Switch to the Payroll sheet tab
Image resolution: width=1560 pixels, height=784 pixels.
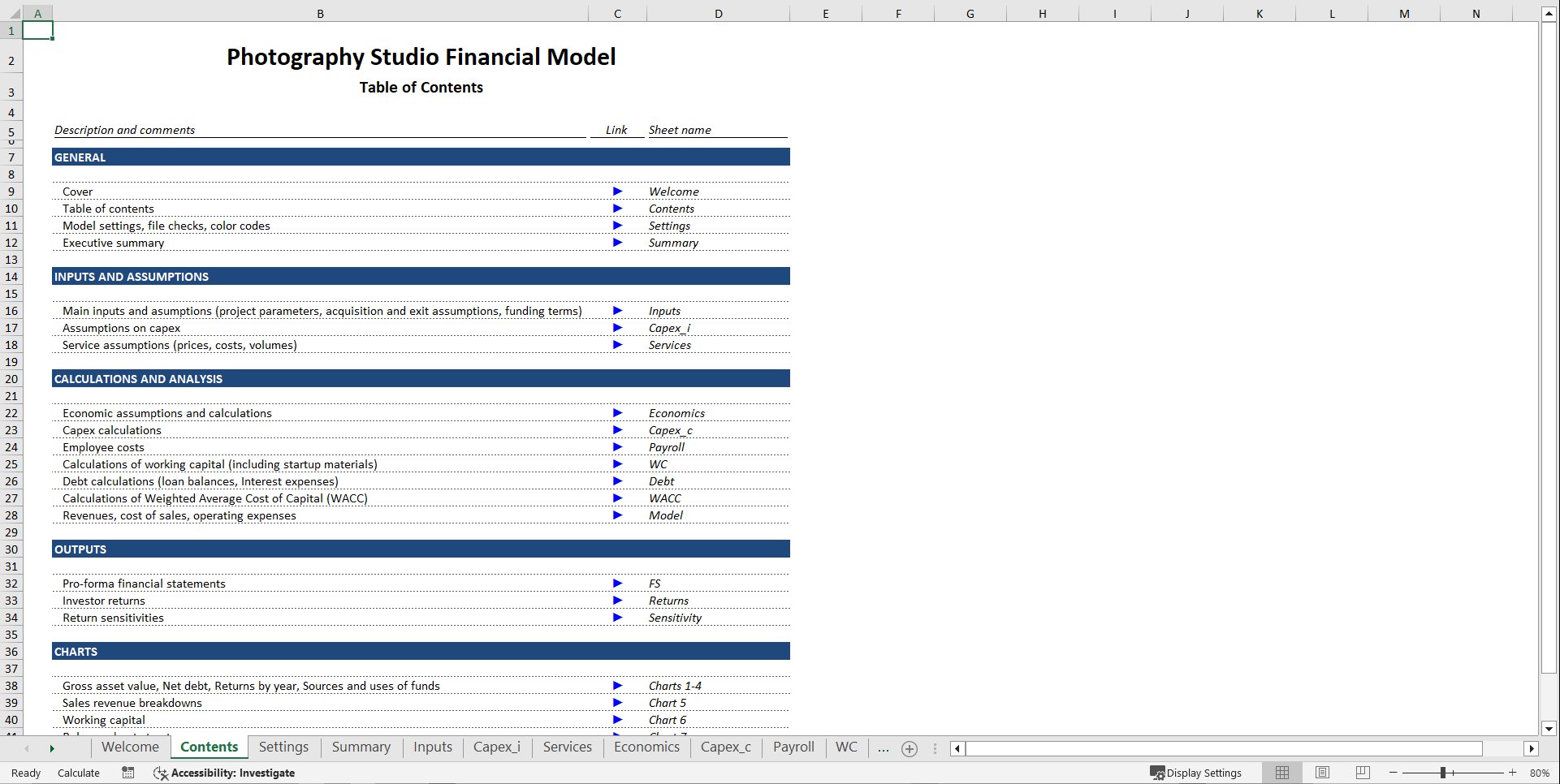pos(793,747)
